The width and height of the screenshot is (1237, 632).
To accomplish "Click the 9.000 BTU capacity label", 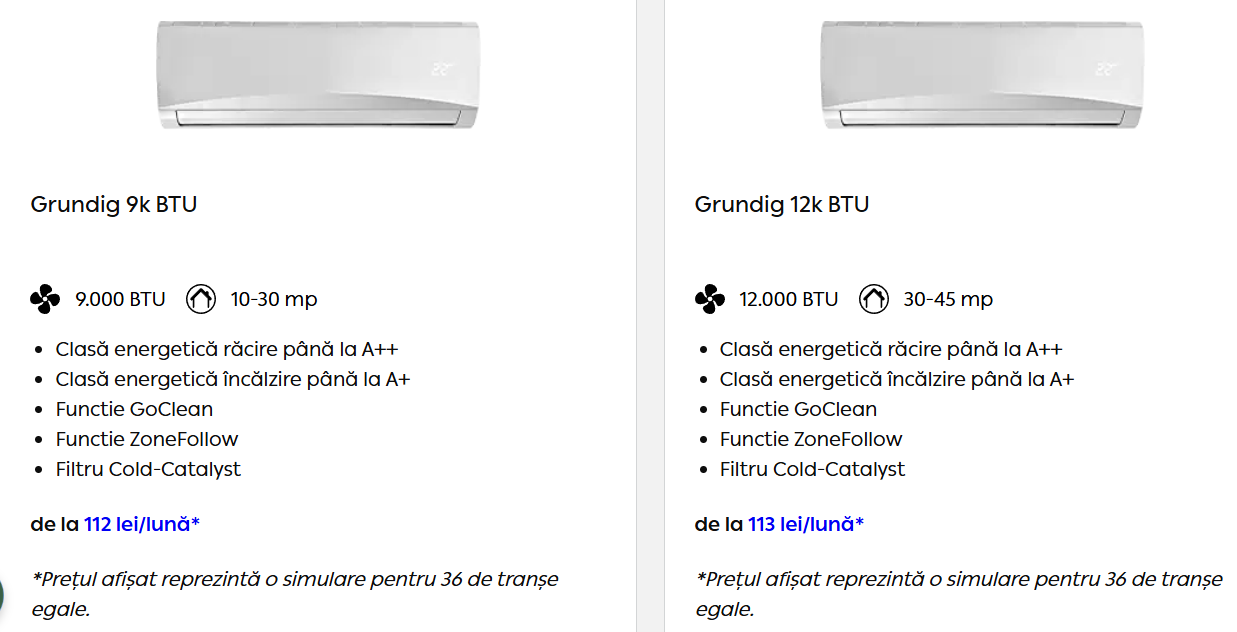I will [x=120, y=299].
